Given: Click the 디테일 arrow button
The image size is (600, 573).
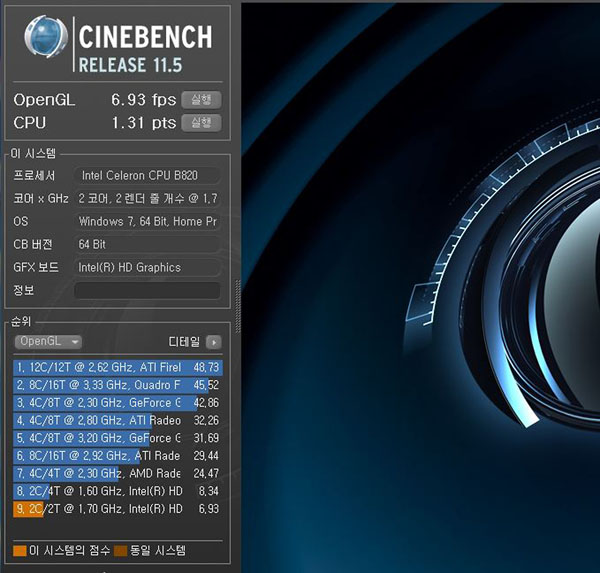Looking at the screenshot, I should (214, 342).
